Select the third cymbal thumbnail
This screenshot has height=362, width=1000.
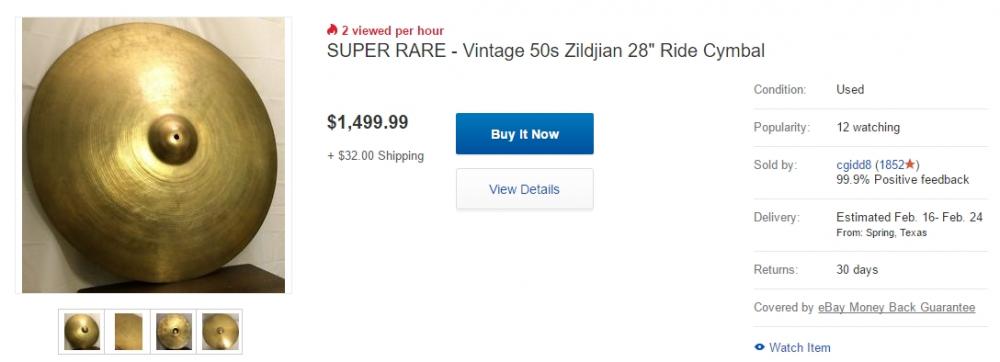click(x=174, y=331)
